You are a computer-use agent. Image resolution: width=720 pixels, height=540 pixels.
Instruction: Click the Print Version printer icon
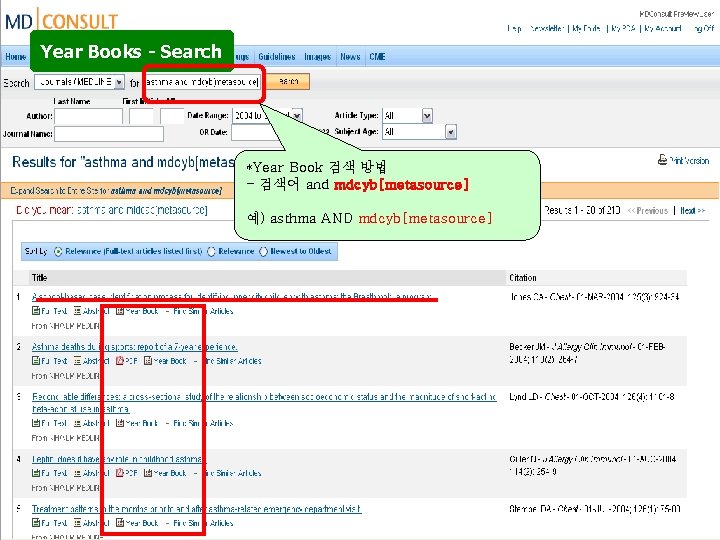coord(662,160)
